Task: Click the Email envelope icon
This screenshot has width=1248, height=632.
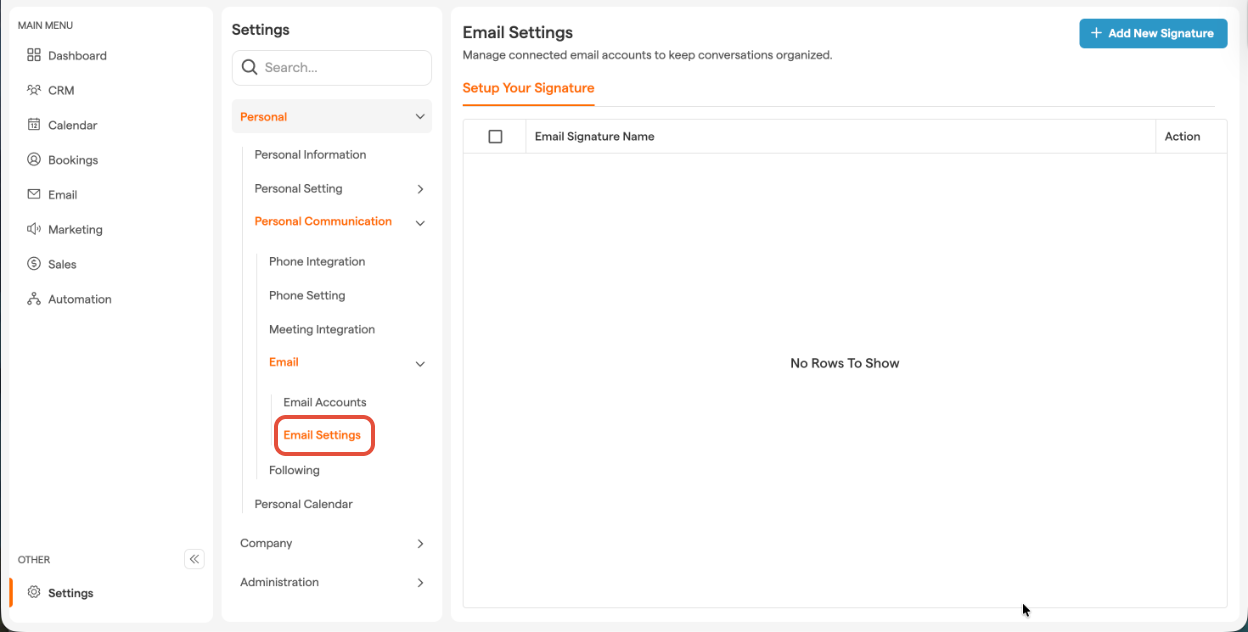Action: click(x=34, y=195)
